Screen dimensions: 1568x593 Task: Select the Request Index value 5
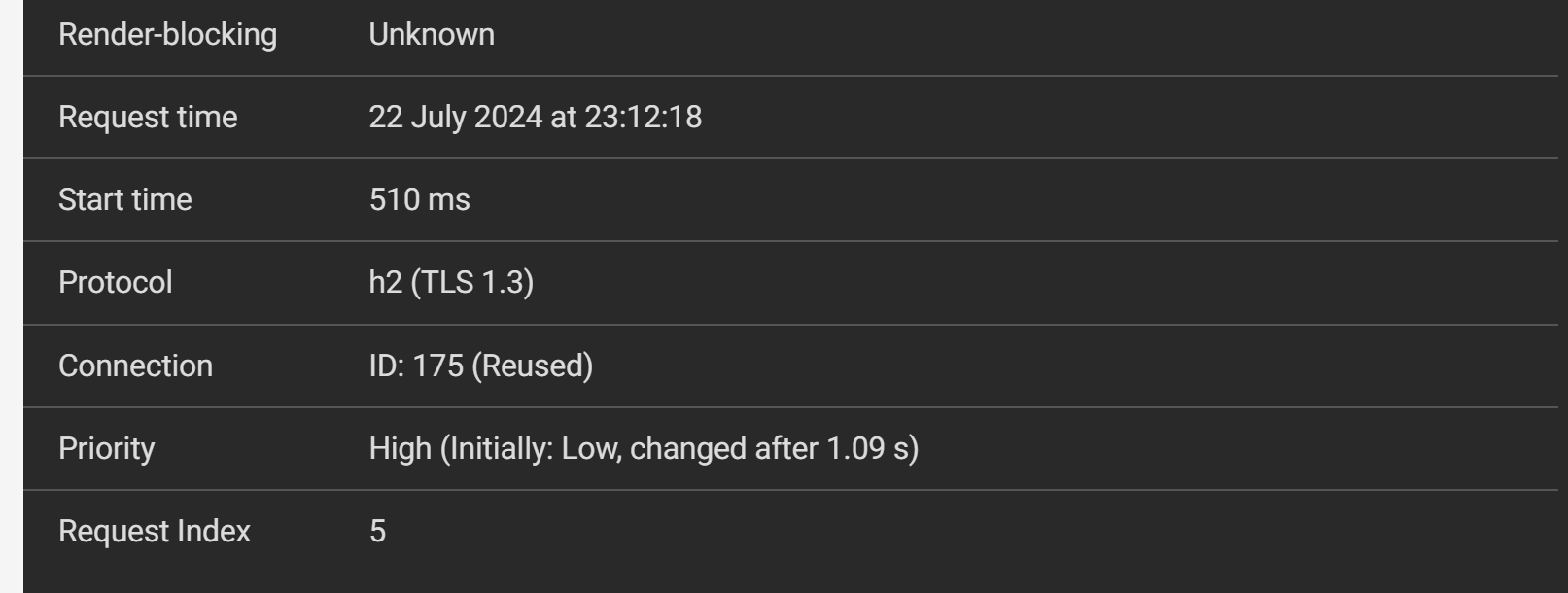coord(377,532)
